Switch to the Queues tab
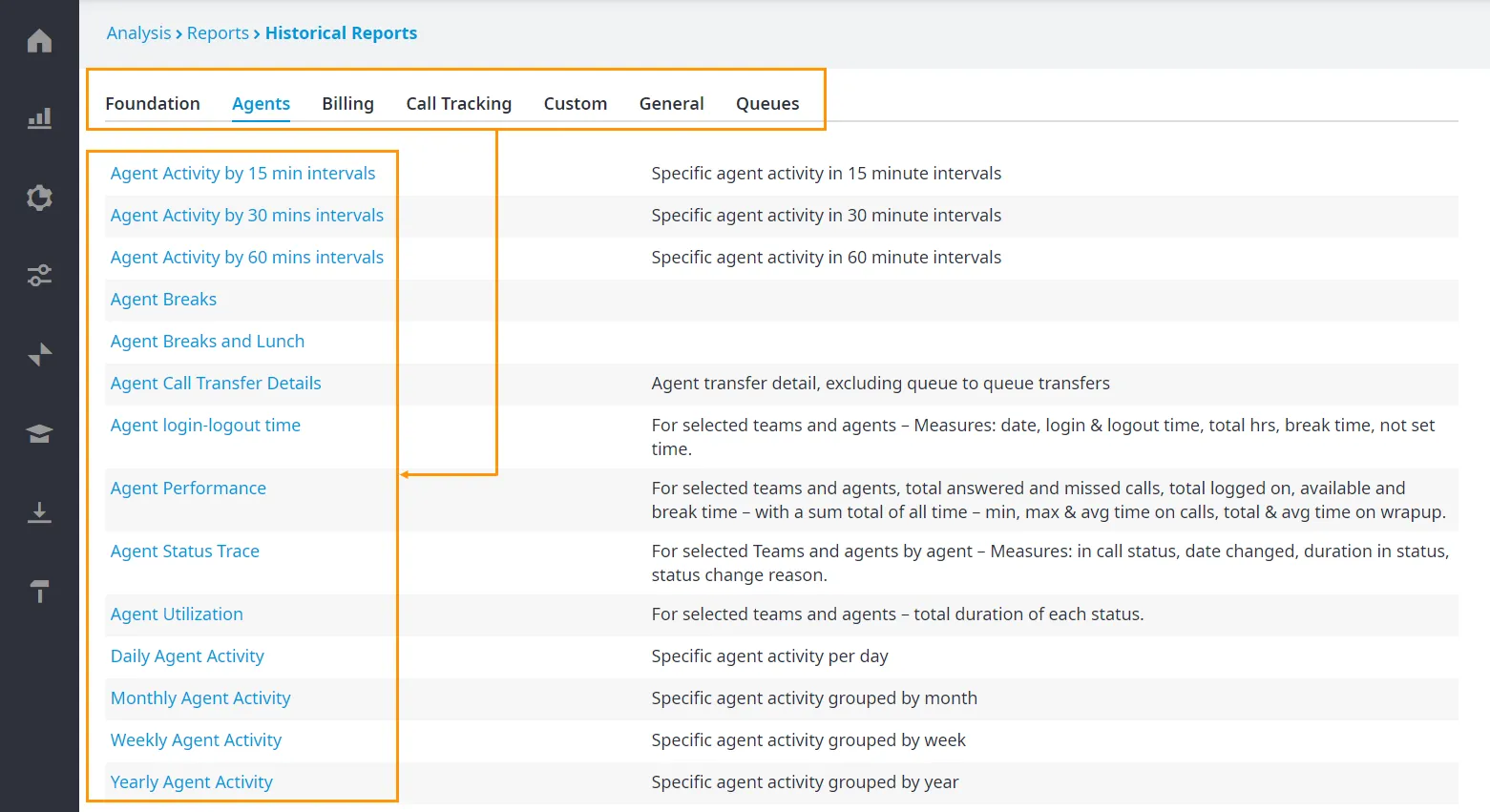 coord(767,104)
